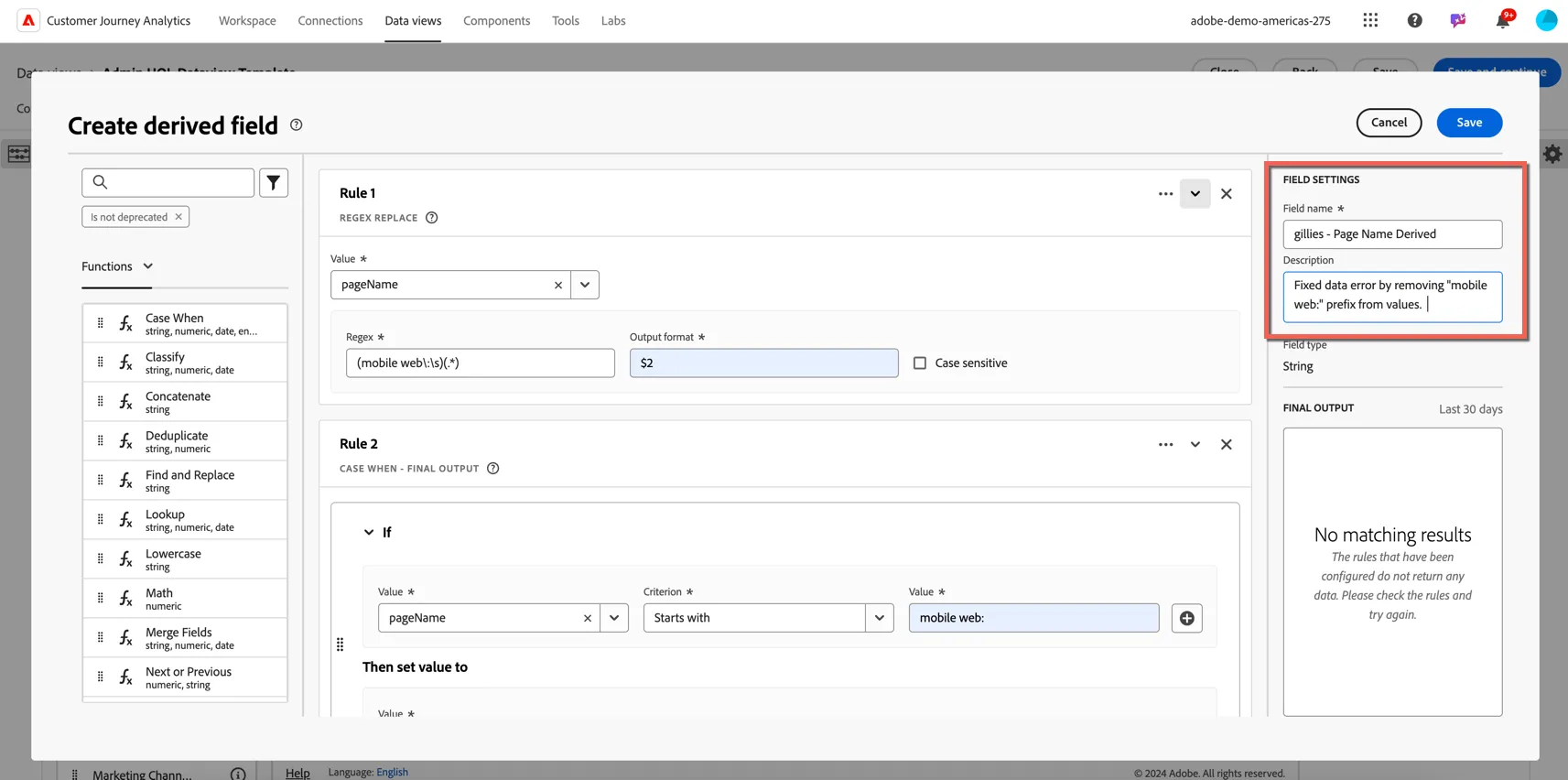This screenshot has height=780, width=1568.
Task: Open the purple feedback chat icon
Action: [1458, 20]
